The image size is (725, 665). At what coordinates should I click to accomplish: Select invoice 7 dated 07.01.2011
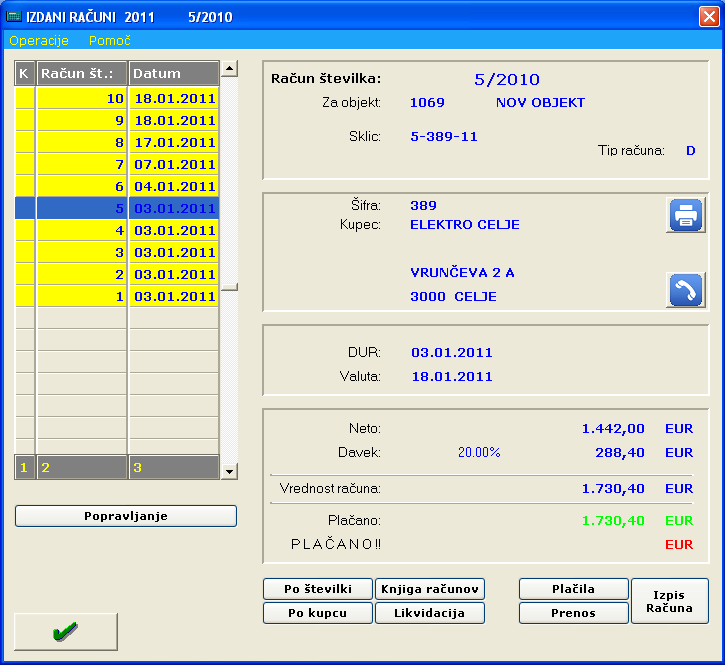[126, 165]
